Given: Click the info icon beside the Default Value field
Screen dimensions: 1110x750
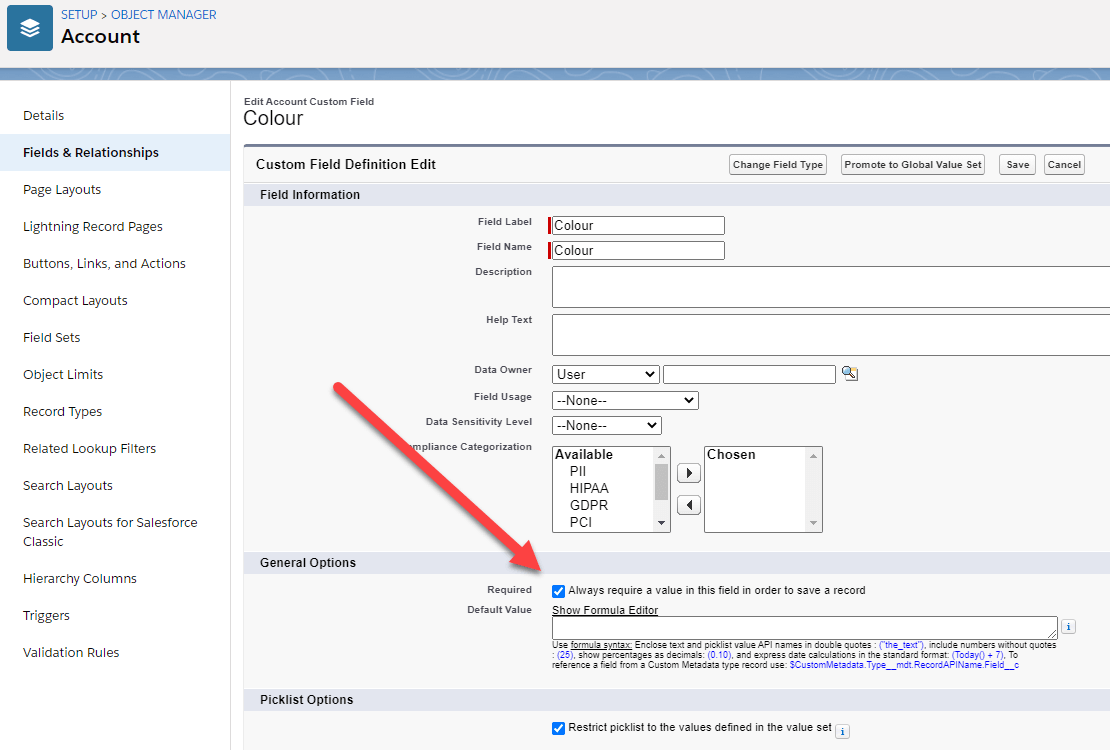Looking at the screenshot, I should coord(1068,626).
